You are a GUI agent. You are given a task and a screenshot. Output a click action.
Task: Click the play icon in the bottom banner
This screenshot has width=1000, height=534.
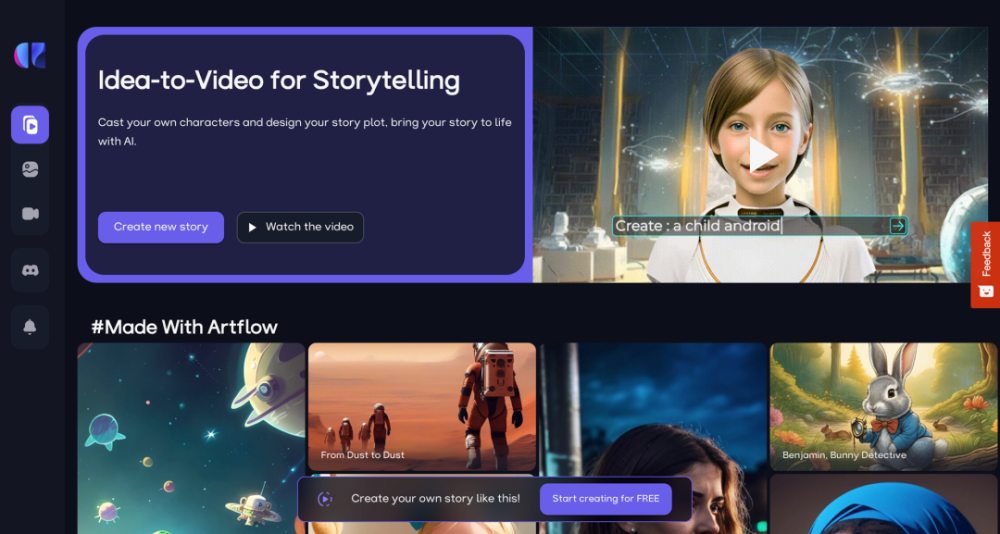point(325,499)
